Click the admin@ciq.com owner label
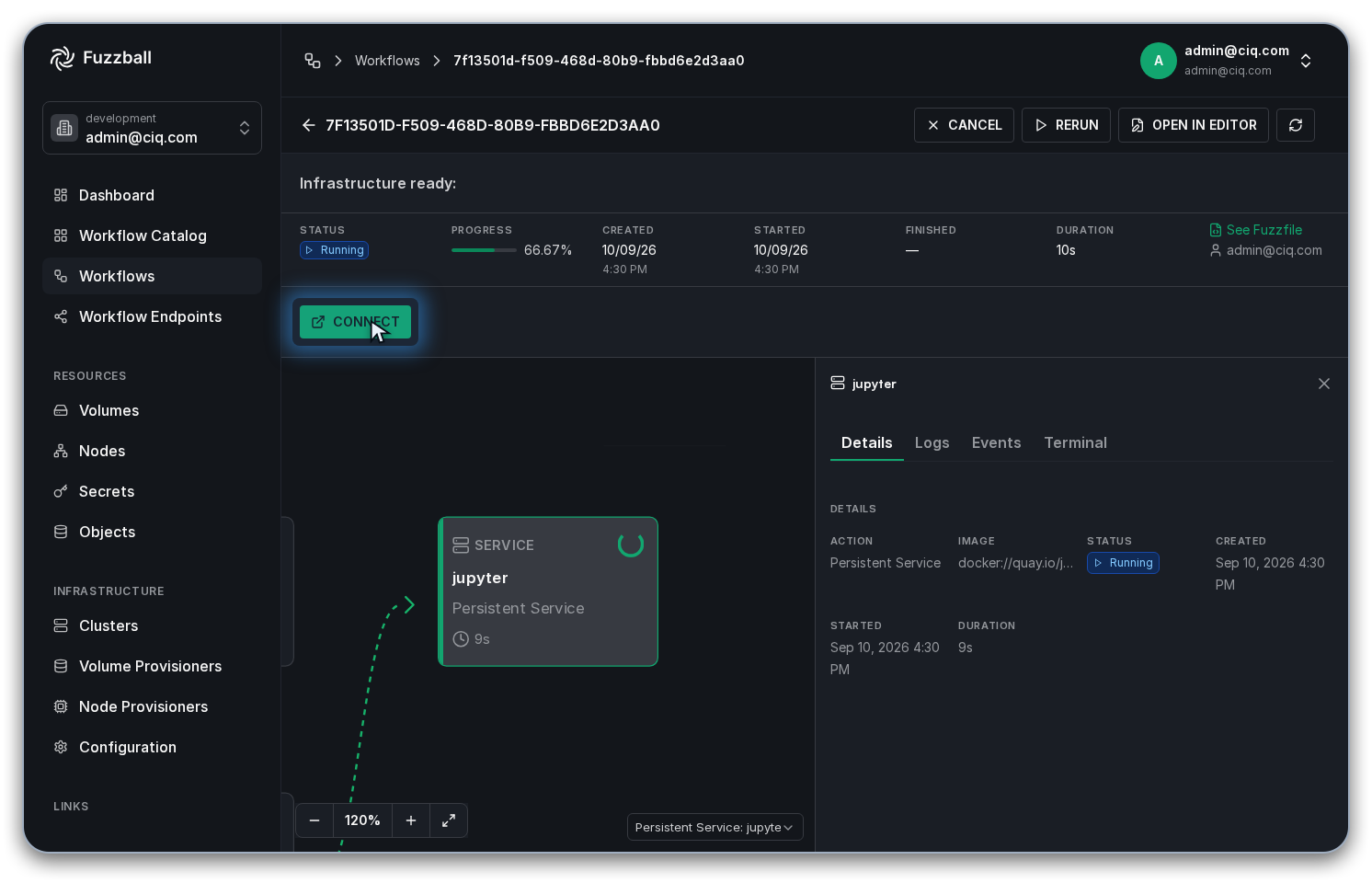The height and width of the screenshot is (883, 1372). 1266,250
